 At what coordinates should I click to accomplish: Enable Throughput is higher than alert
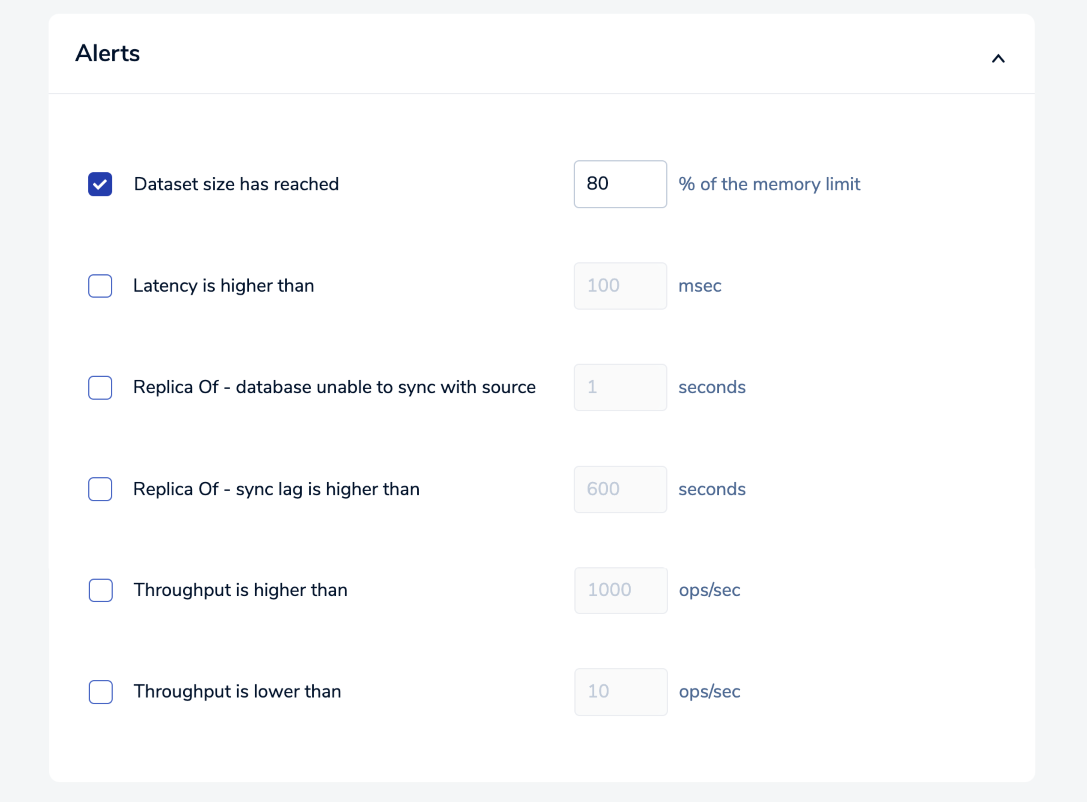(x=100, y=590)
